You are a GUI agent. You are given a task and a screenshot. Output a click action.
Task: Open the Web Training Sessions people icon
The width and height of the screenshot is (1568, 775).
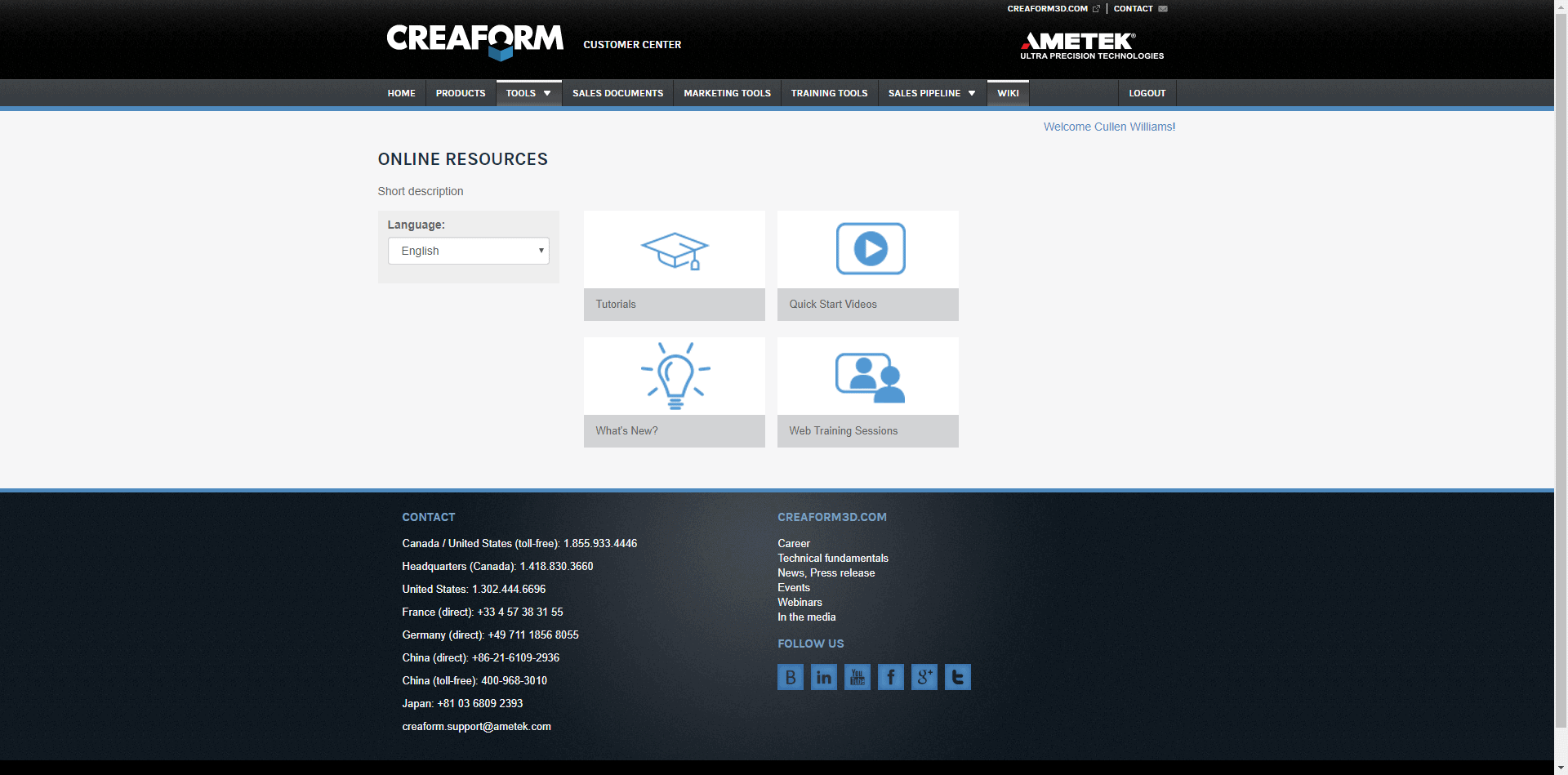(870, 377)
